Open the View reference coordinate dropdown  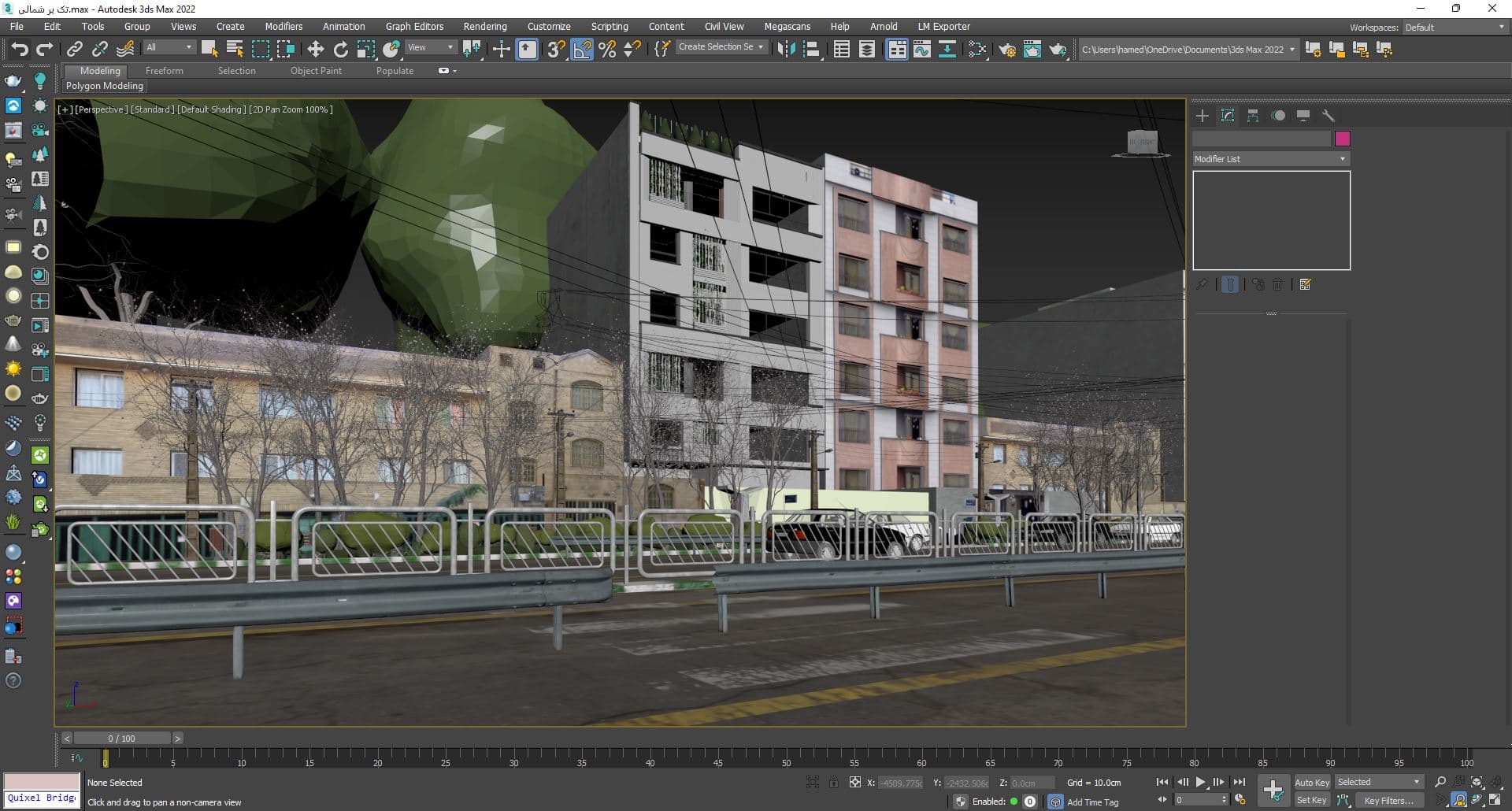tap(430, 47)
